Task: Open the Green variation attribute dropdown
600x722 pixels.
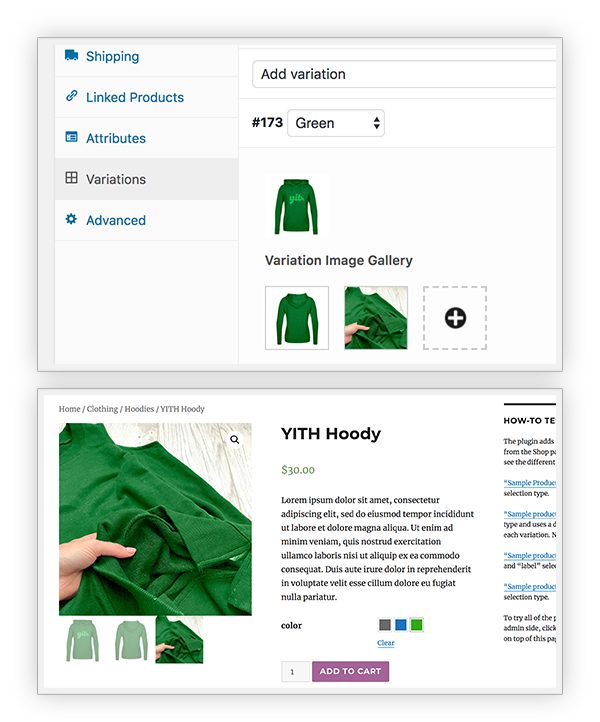Action: coord(335,123)
